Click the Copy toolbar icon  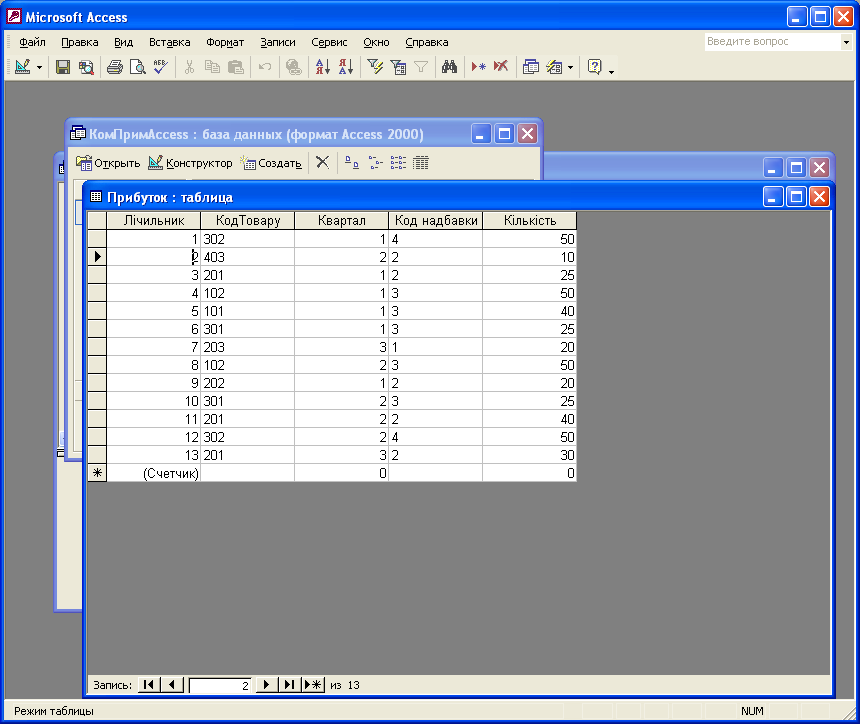[212, 67]
